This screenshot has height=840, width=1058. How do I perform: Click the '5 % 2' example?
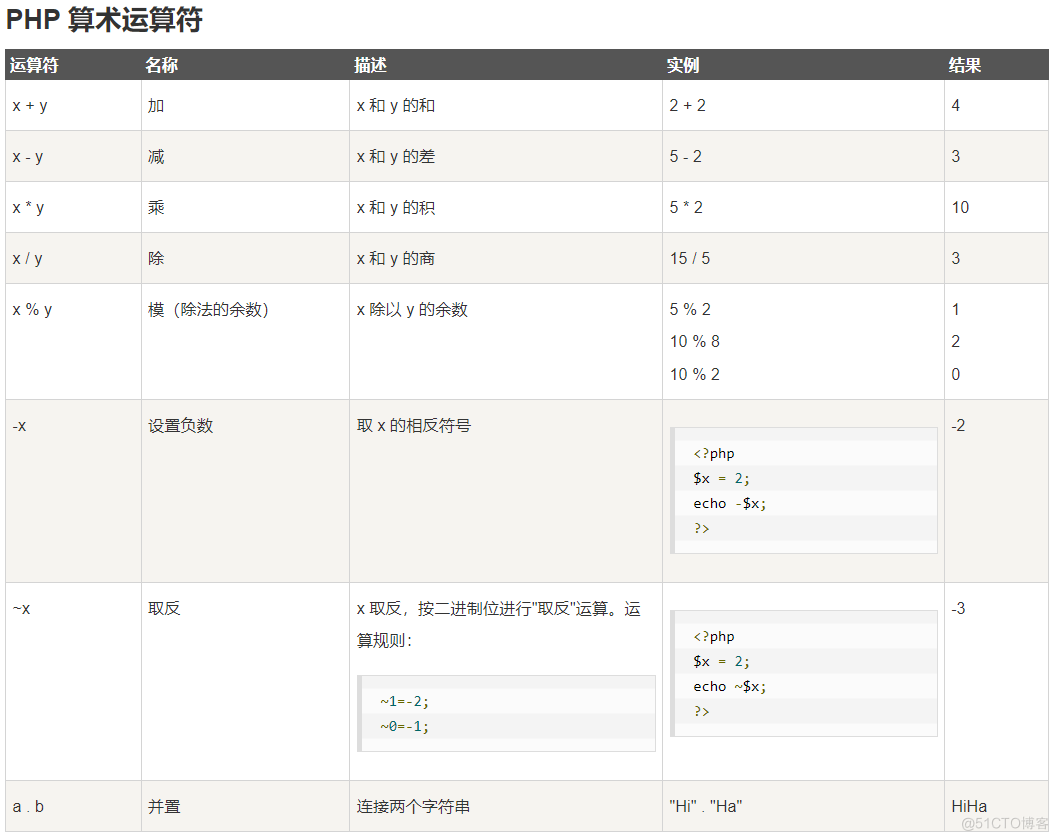pos(690,309)
